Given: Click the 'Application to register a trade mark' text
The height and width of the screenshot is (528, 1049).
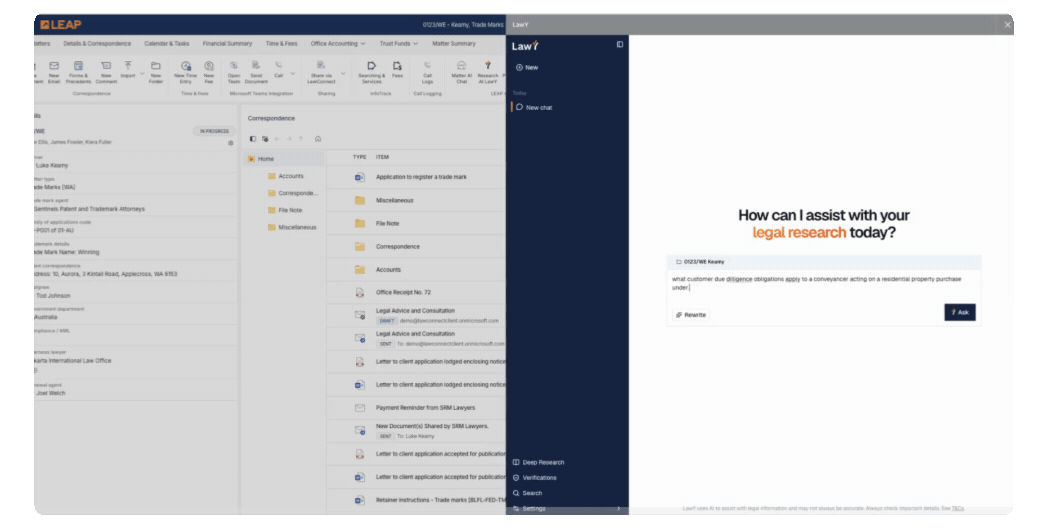Looking at the screenshot, I should click(x=421, y=177).
